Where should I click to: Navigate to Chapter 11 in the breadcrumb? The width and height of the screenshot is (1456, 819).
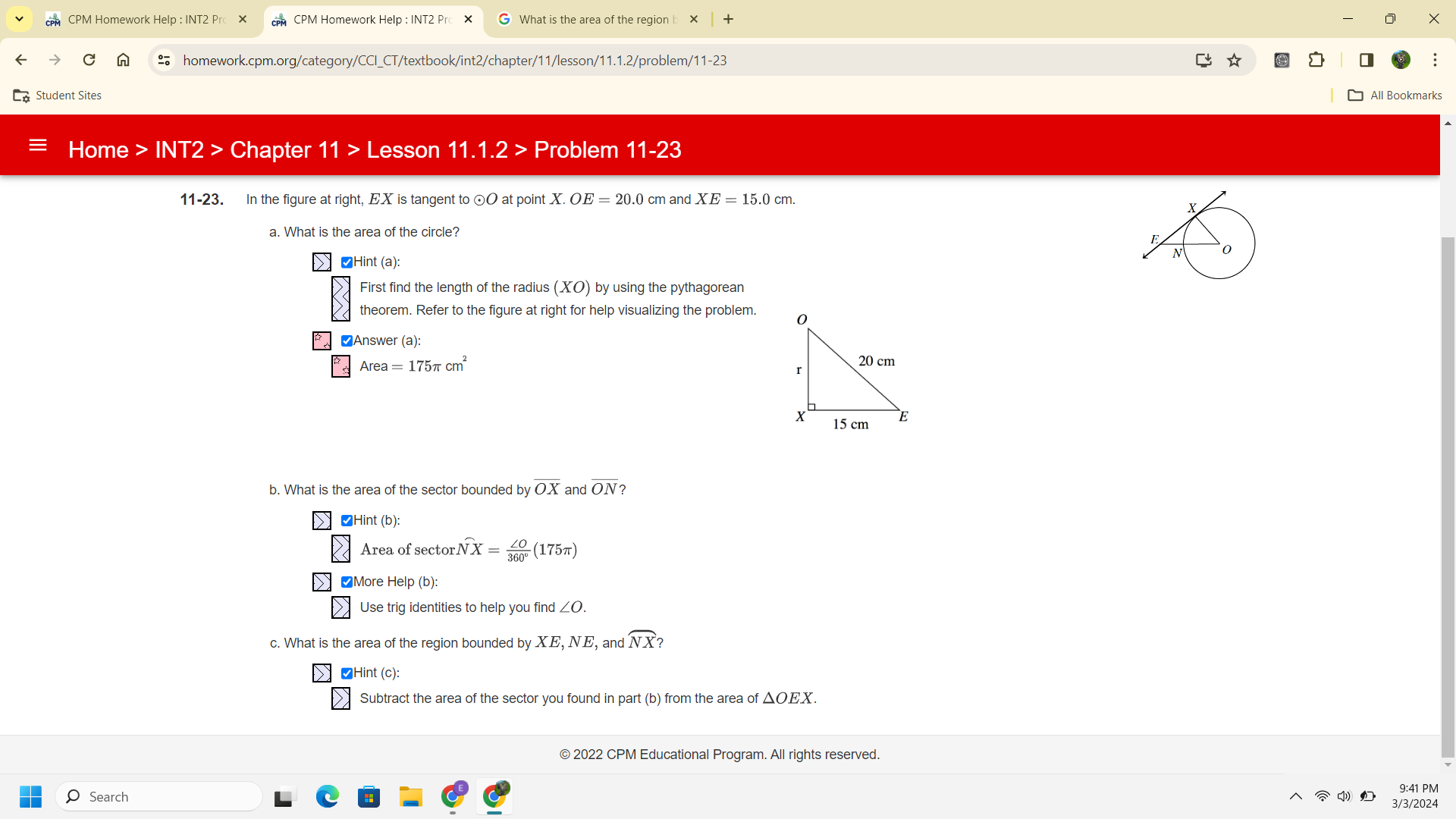[284, 149]
